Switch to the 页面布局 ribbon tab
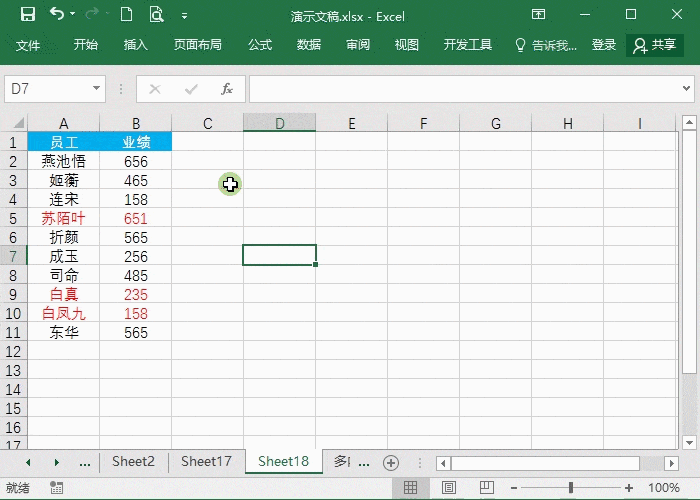The height and width of the screenshot is (500, 700). [x=198, y=45]
